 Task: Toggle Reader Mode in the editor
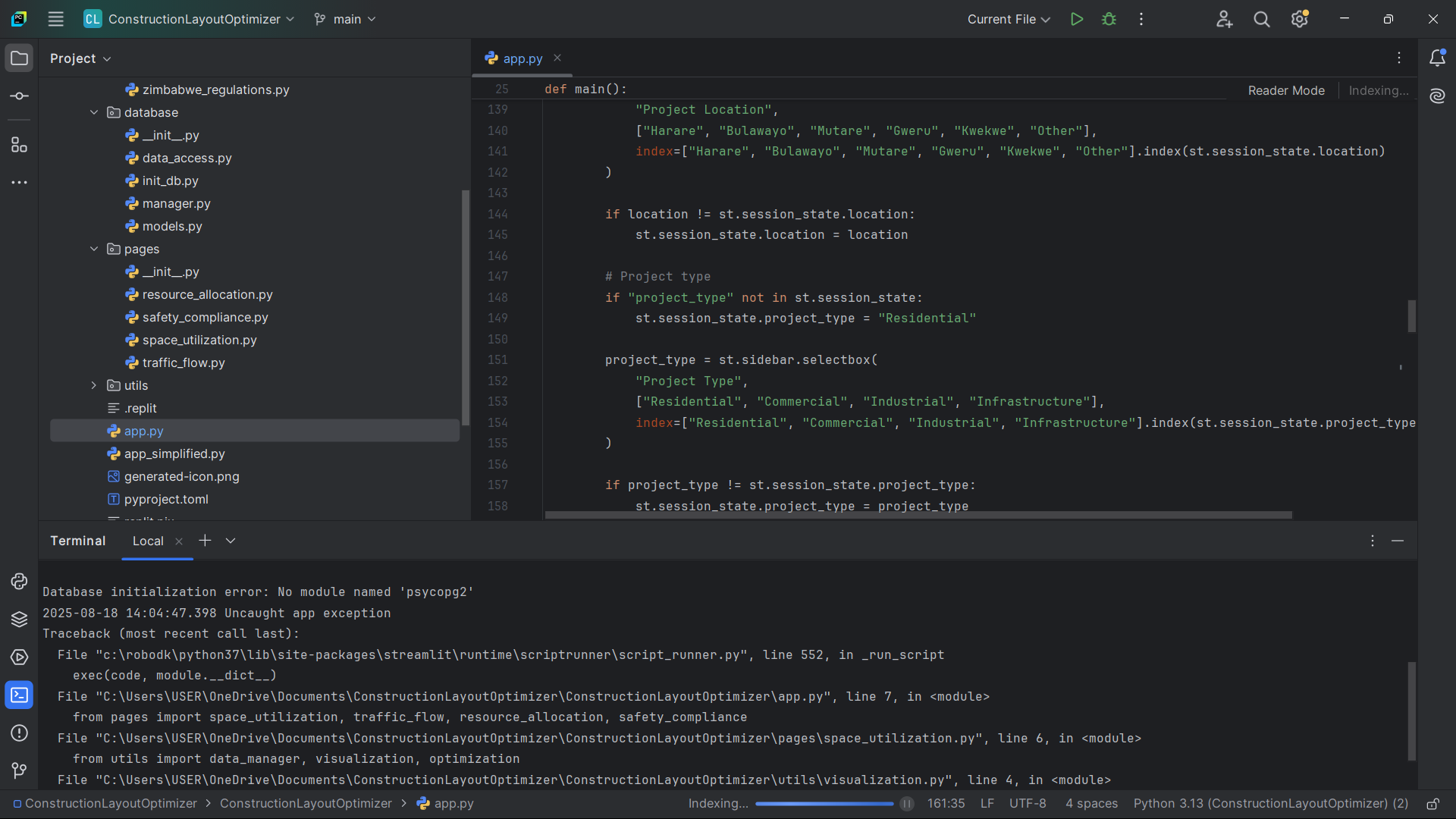click(x=1286, y=90)
